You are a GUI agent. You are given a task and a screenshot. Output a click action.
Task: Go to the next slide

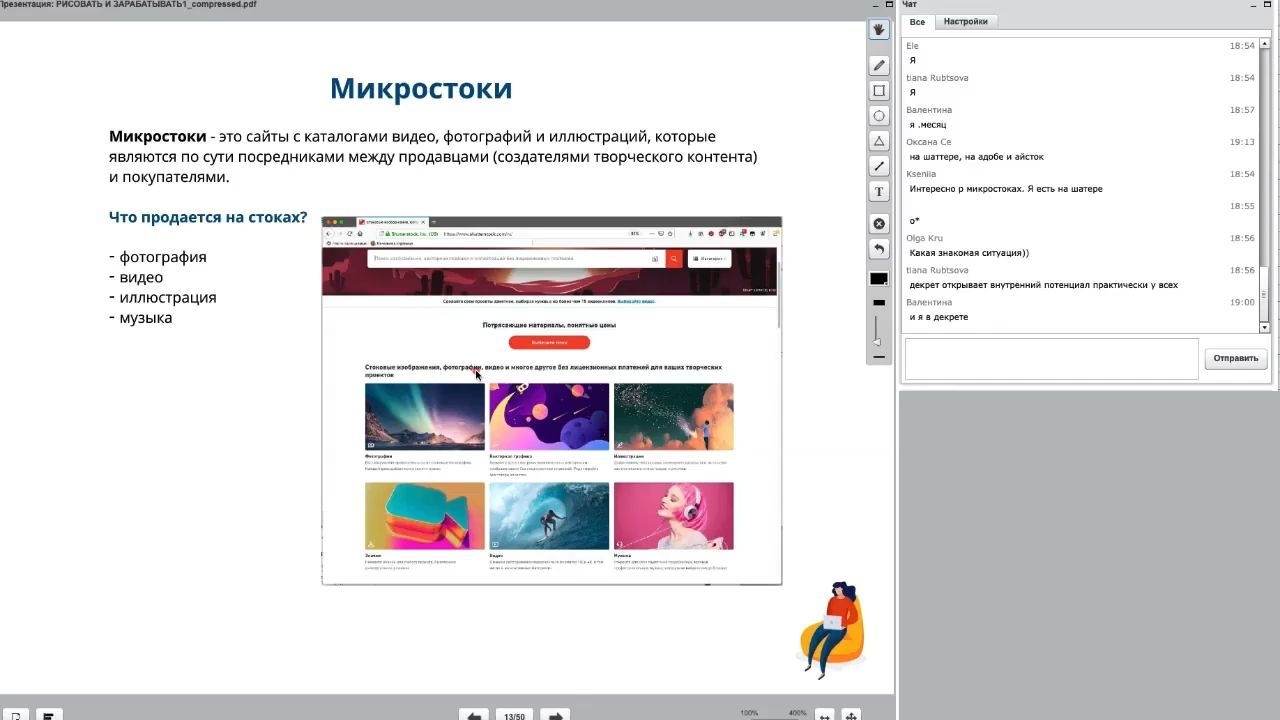(555, 715)
